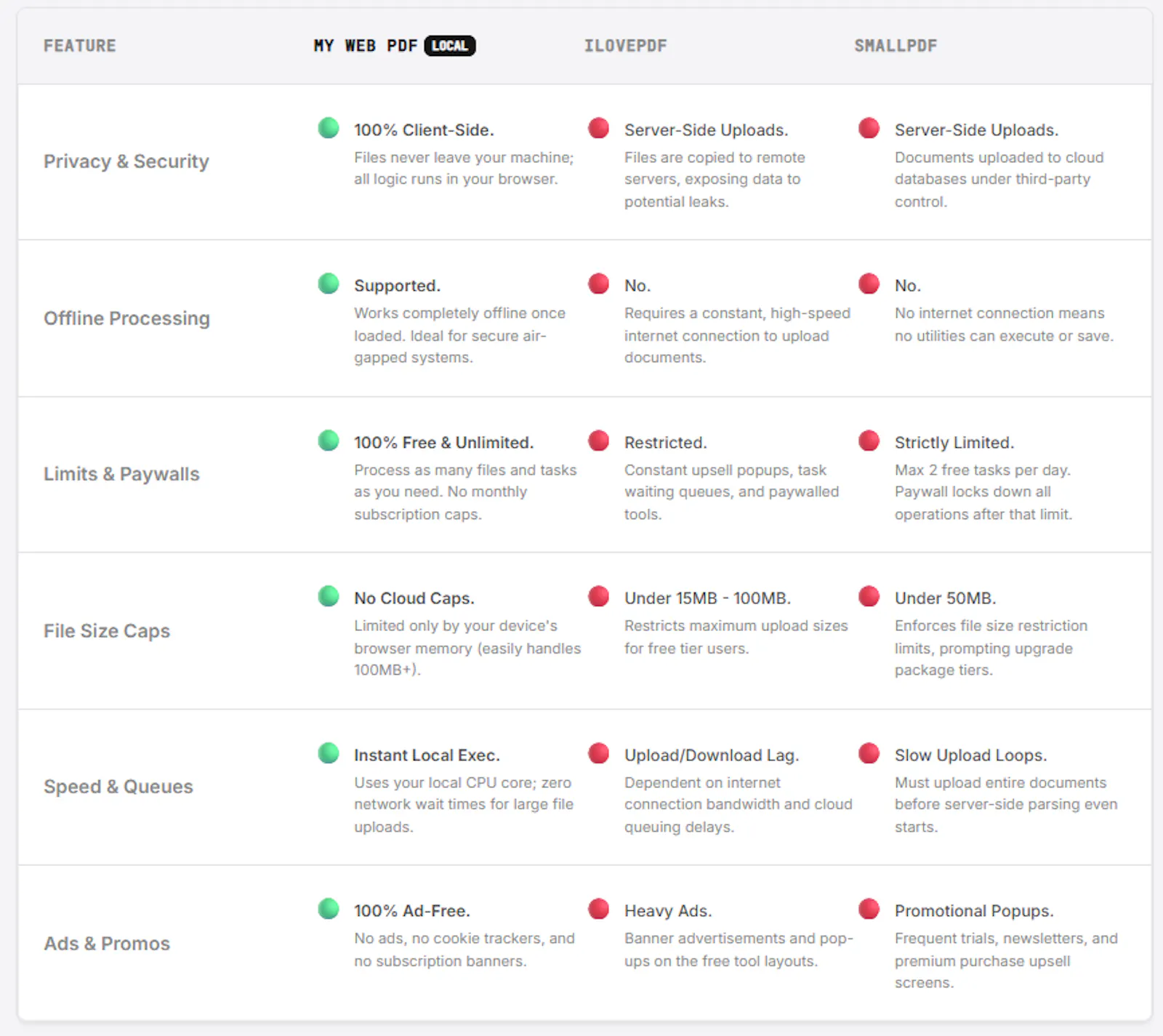Click the red dot beside SmallPDF Server-Side Uploads (cloud databases)

(869, 128)
